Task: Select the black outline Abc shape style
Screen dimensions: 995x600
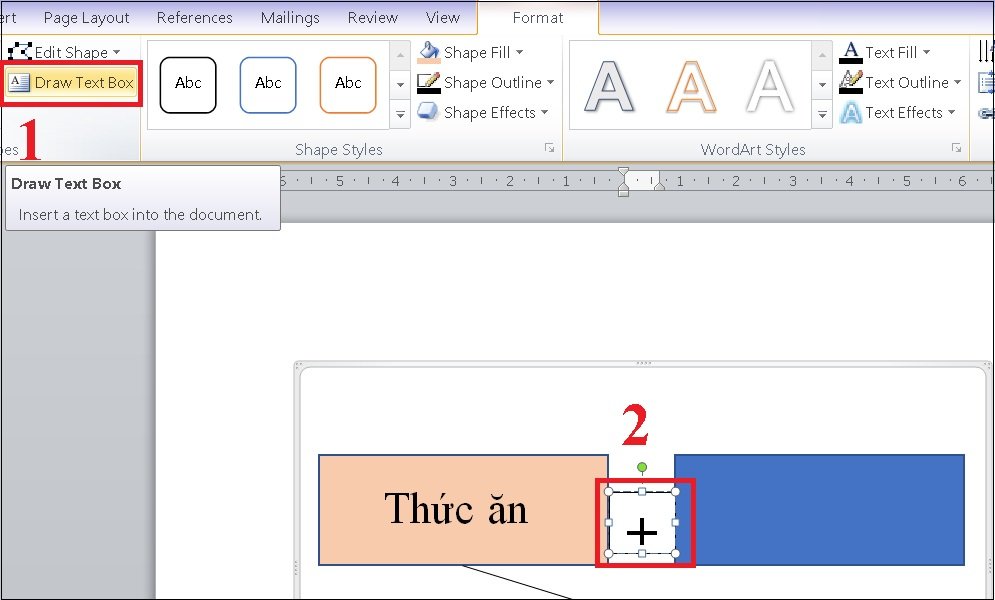Action: (188, 84)
